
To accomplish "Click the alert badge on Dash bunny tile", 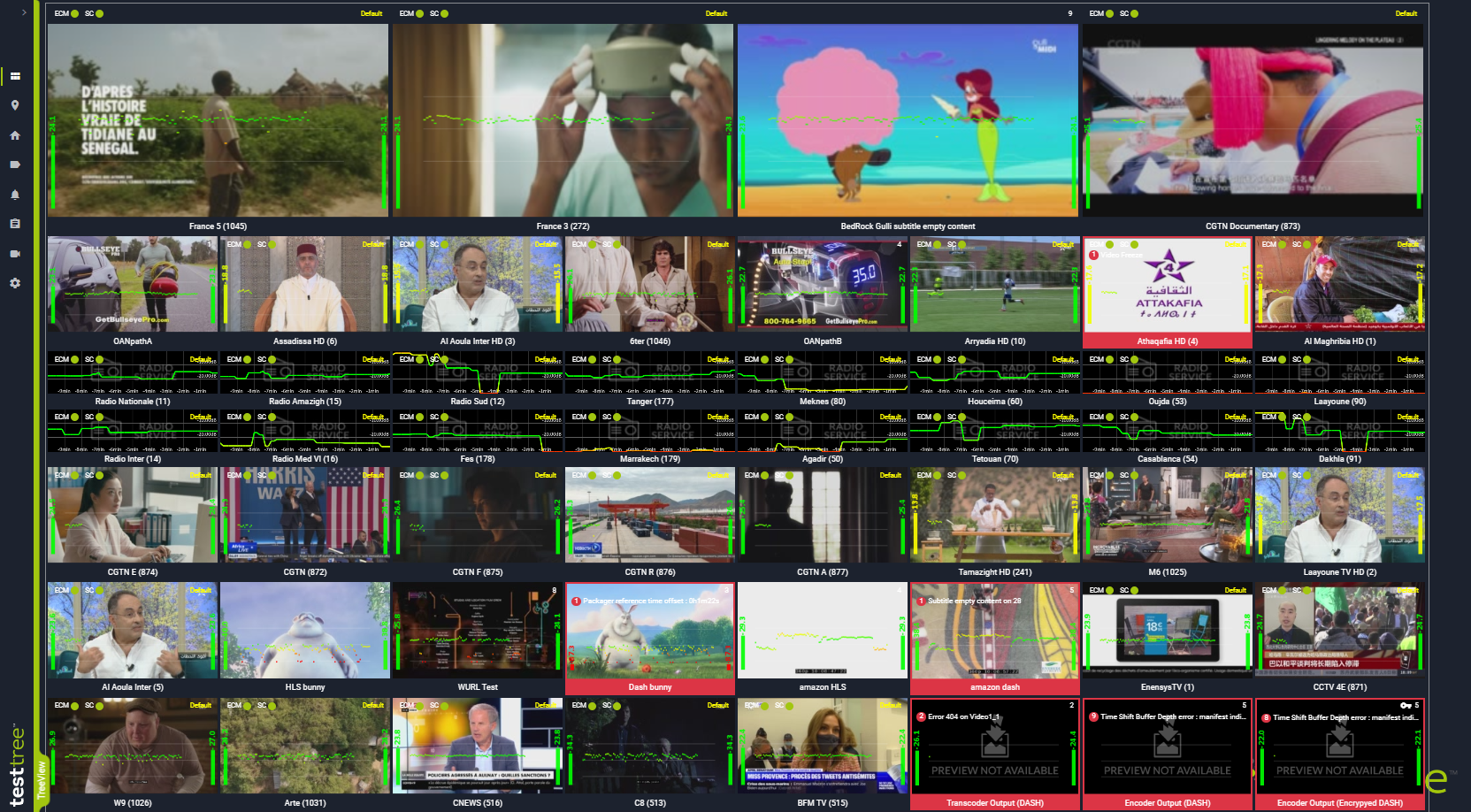I will 576,601.
